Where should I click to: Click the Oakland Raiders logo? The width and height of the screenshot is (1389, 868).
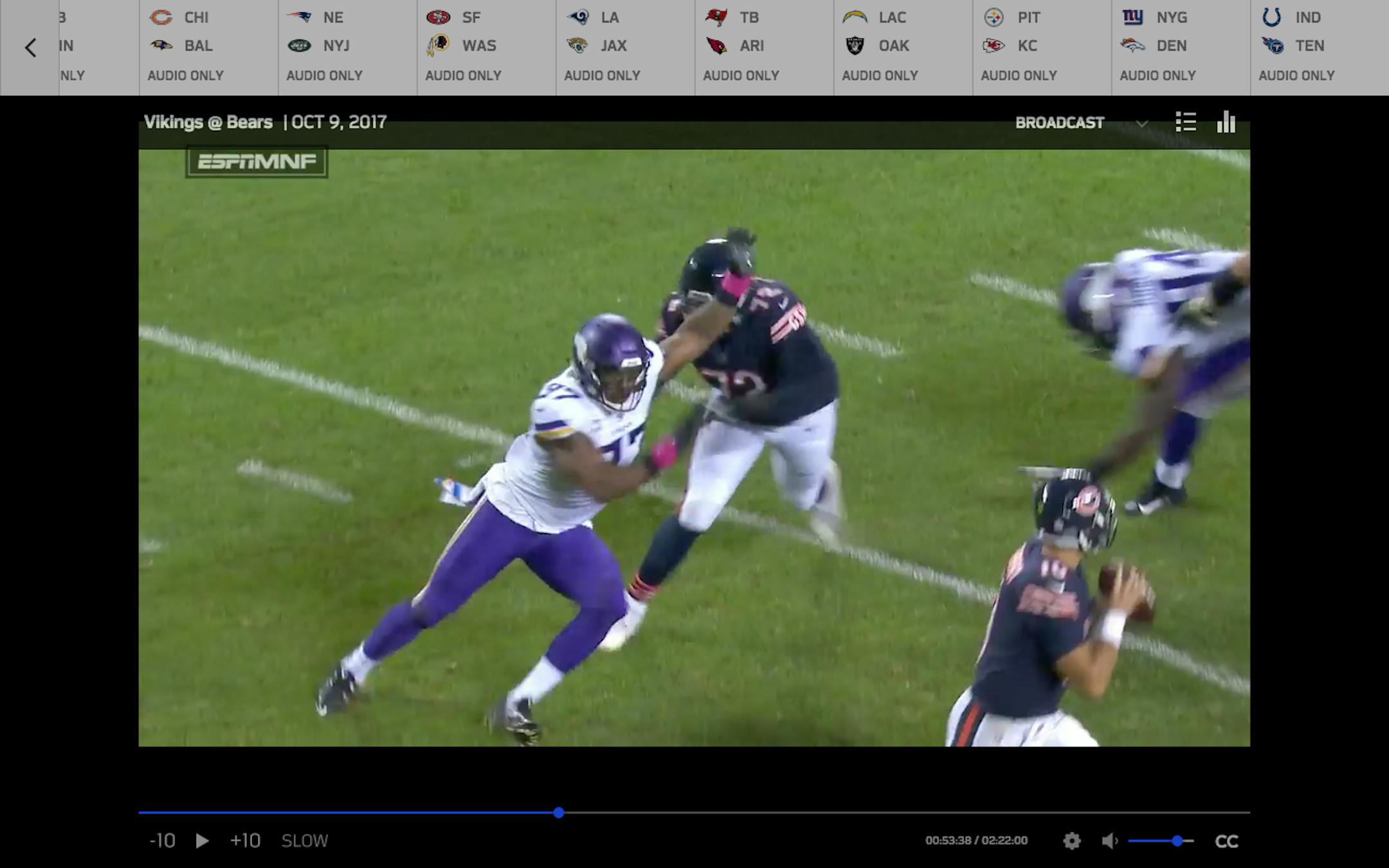click(x=855, y=46)
